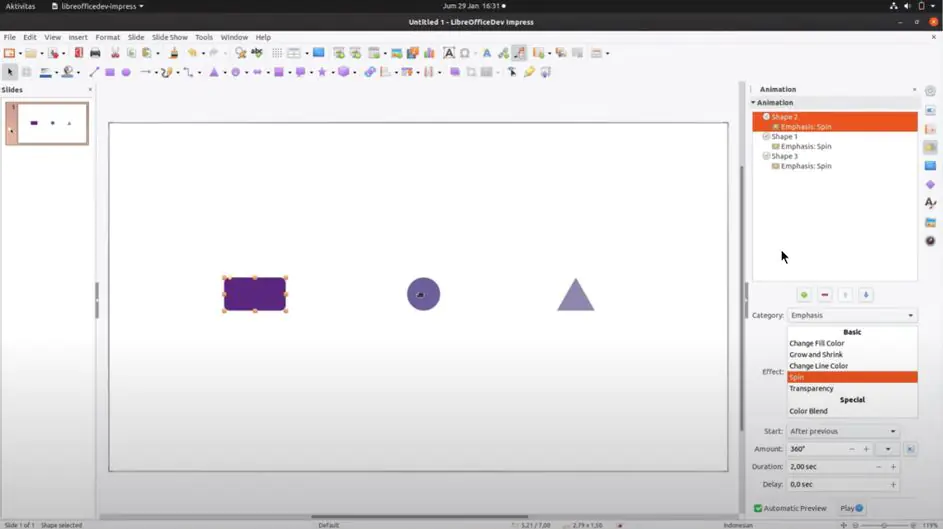Click the red Remove Effect button
943x529 pixels.
click(825, 295)
